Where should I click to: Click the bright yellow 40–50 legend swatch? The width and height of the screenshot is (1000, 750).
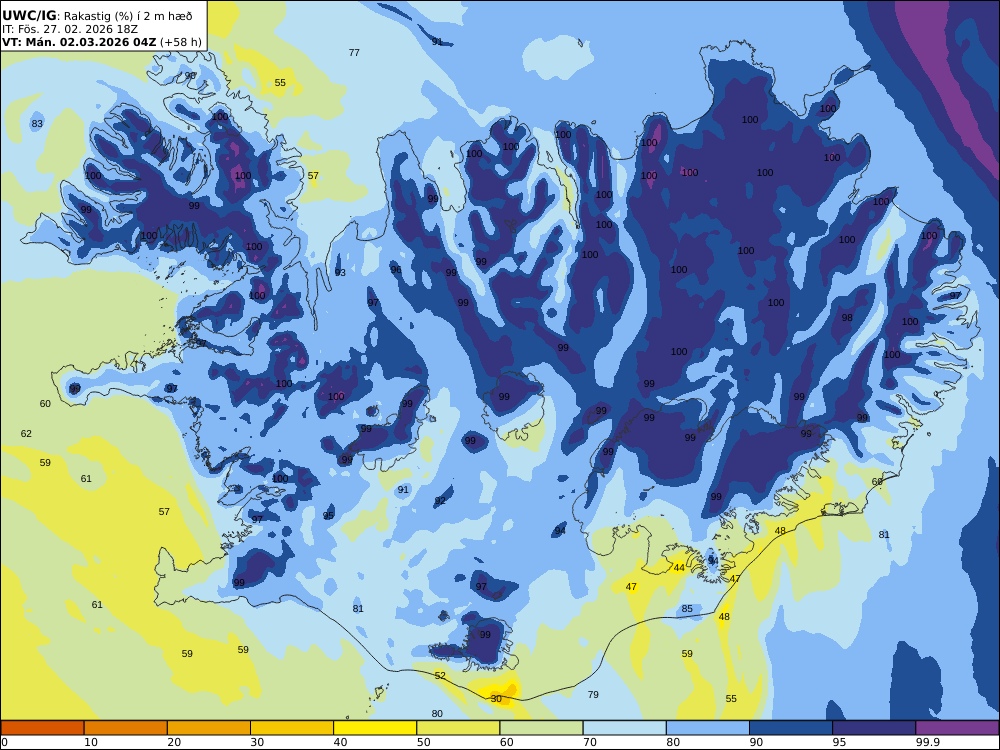[x=375, y=728]
